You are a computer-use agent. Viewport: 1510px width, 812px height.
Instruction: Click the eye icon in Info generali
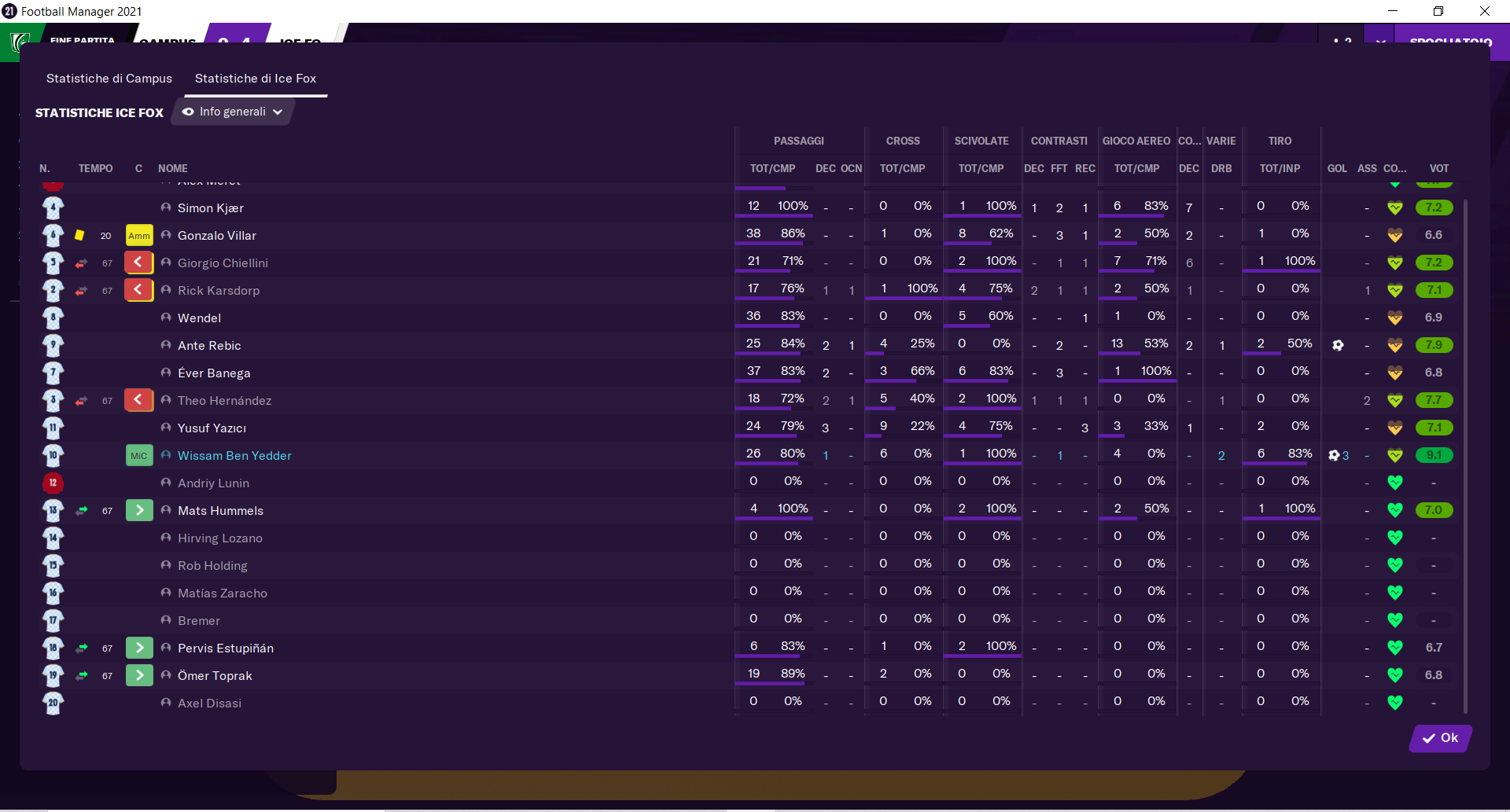pos(188,112)
